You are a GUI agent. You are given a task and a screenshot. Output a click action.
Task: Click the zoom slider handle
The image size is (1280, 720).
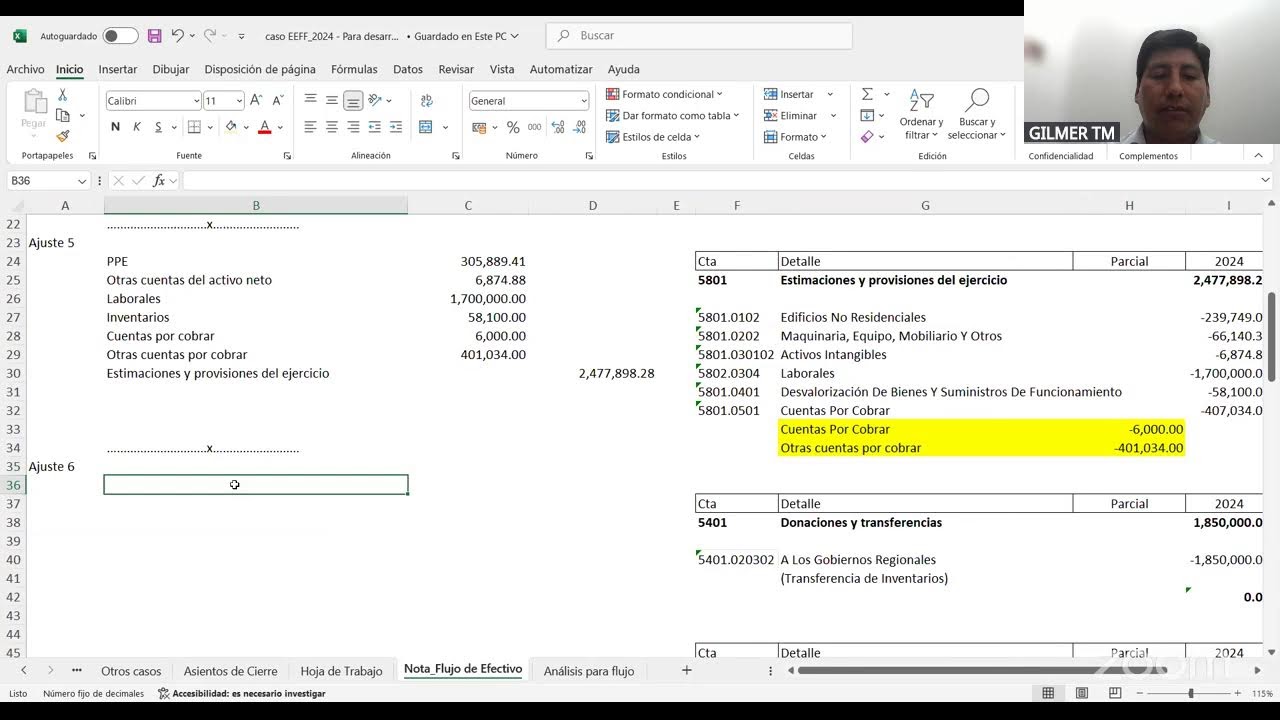1190,693
